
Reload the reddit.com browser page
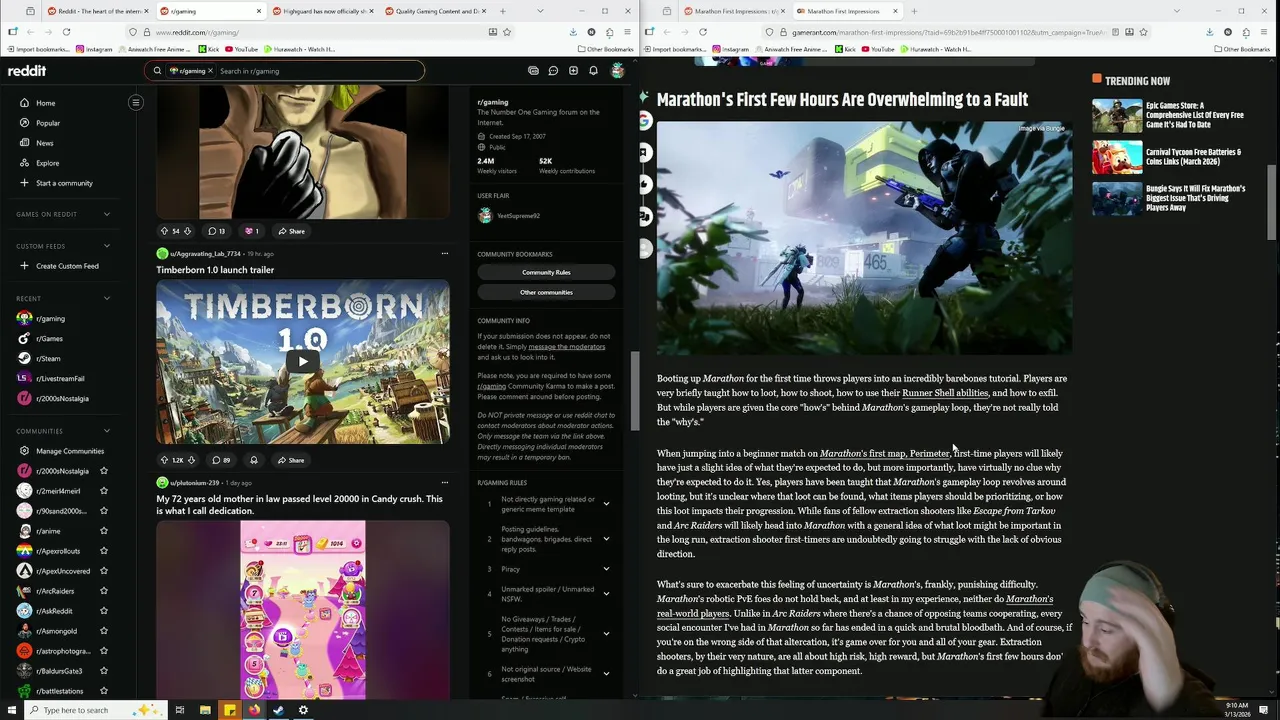pos(66,32)
